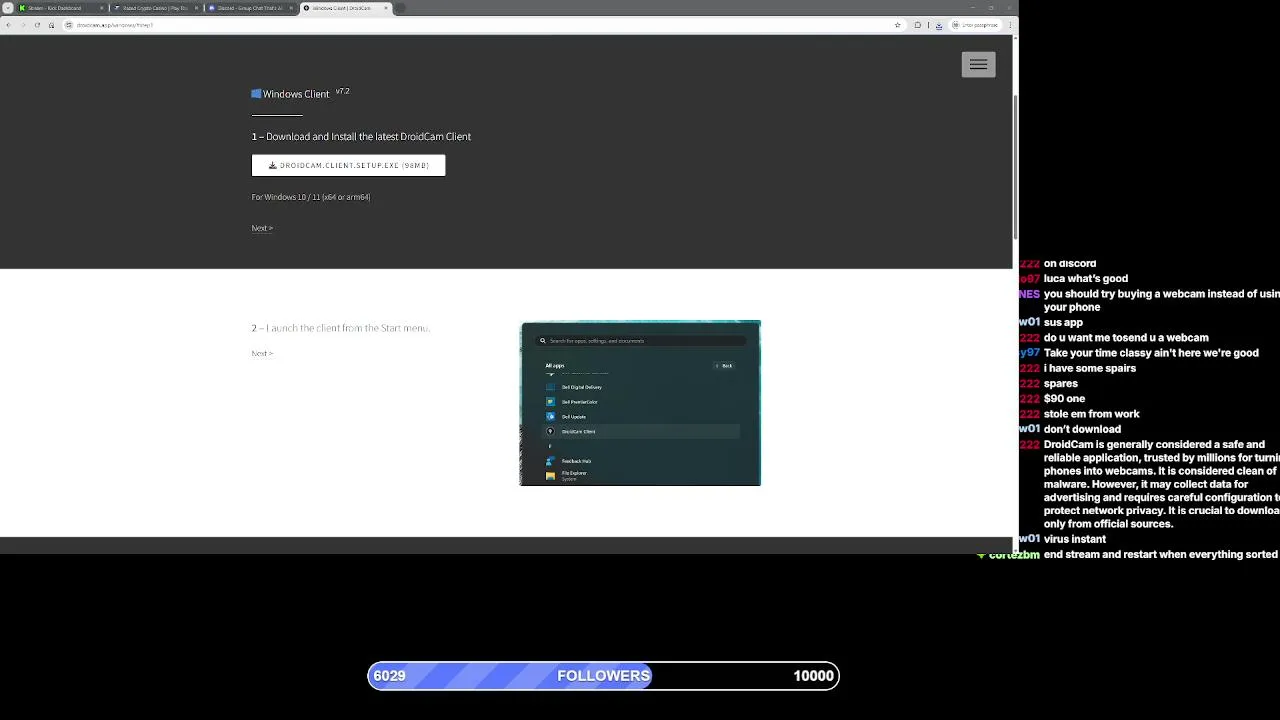Screen dimensions: 1280x720
Task: Click the 'sus app' chat message
Action: [1063, 322]
